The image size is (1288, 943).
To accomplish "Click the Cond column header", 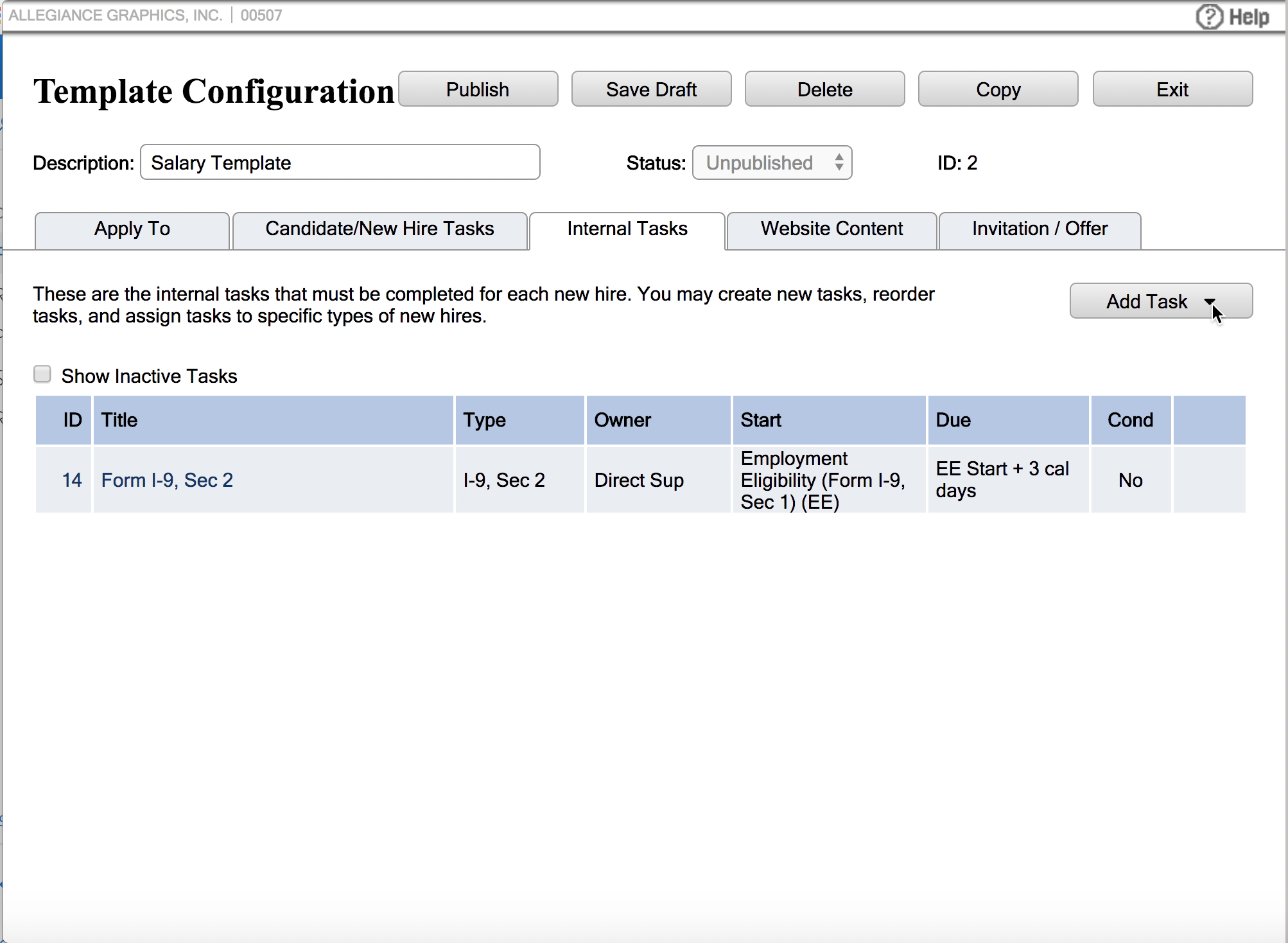I will [1129, 420].
